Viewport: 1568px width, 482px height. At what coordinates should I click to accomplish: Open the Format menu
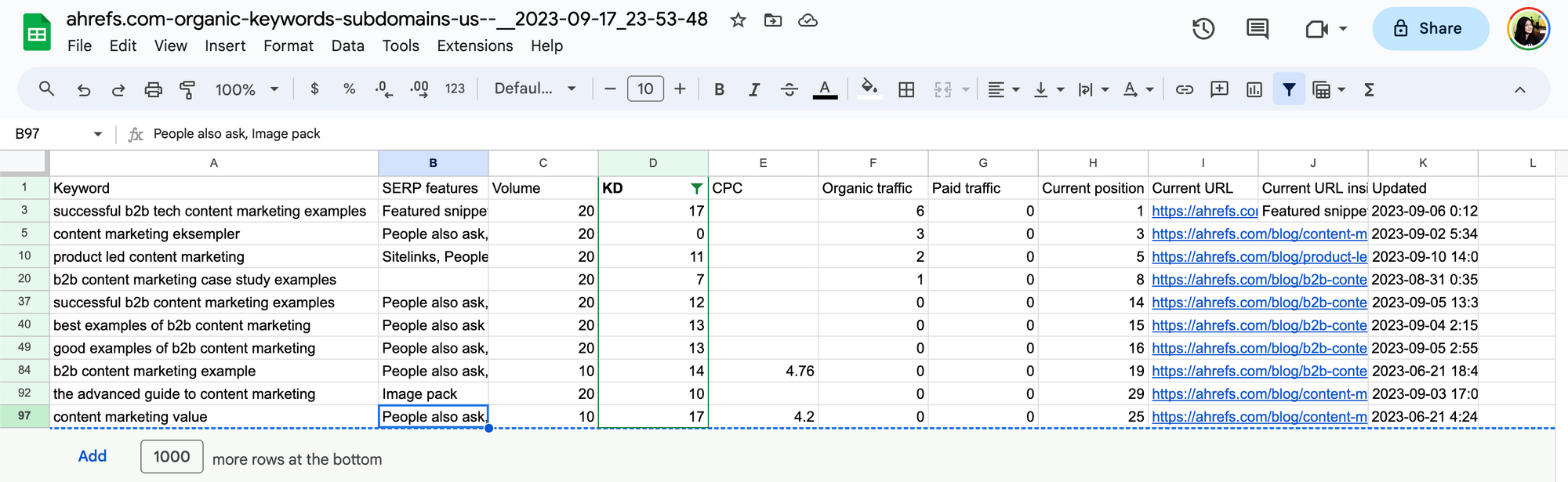[289, 45]
